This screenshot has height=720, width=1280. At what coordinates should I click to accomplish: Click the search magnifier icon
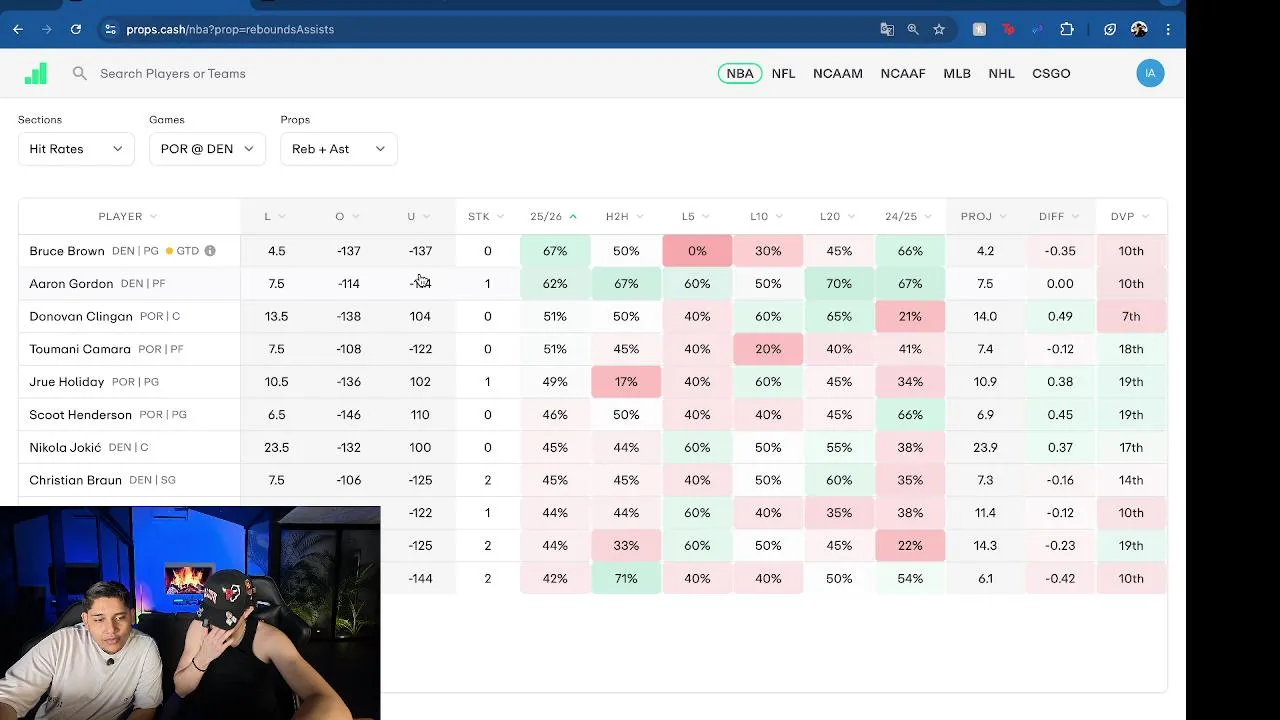[80, 73]
